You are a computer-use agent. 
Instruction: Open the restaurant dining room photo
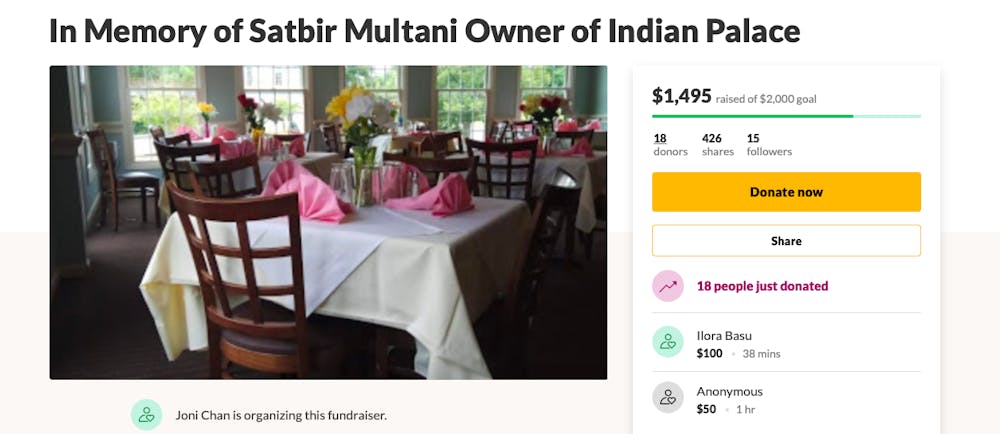[328, 222]
